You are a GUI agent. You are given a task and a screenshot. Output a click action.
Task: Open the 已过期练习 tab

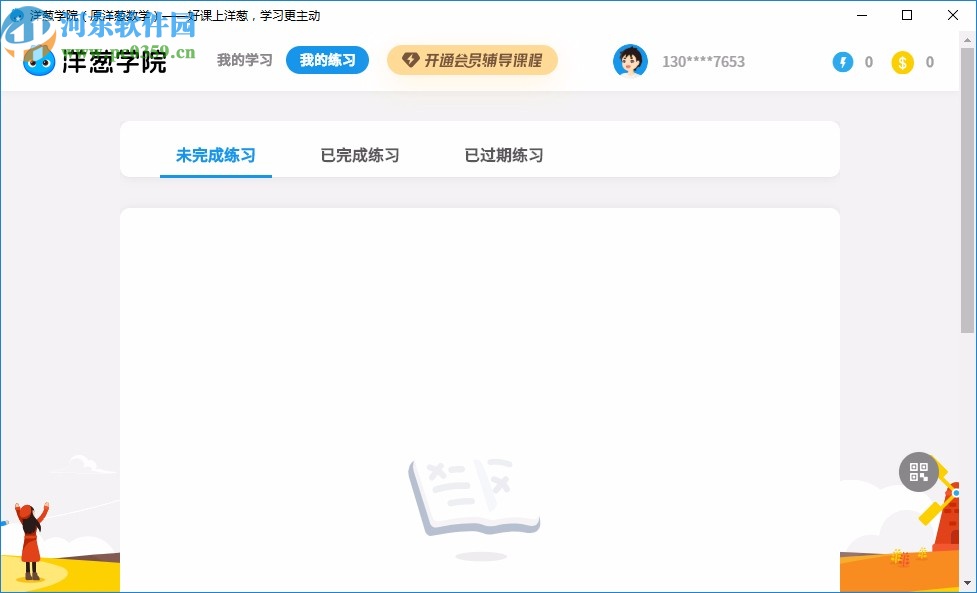click(503, 156)
